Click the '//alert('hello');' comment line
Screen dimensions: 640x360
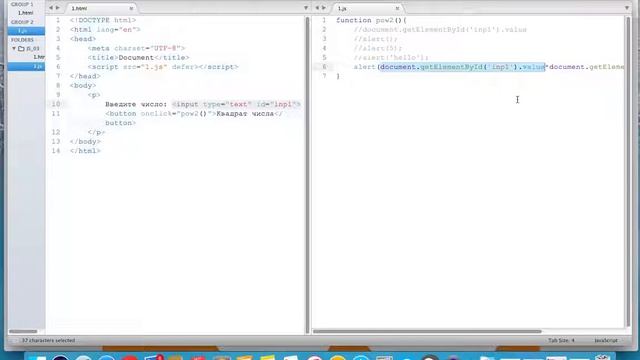[391, 58]
